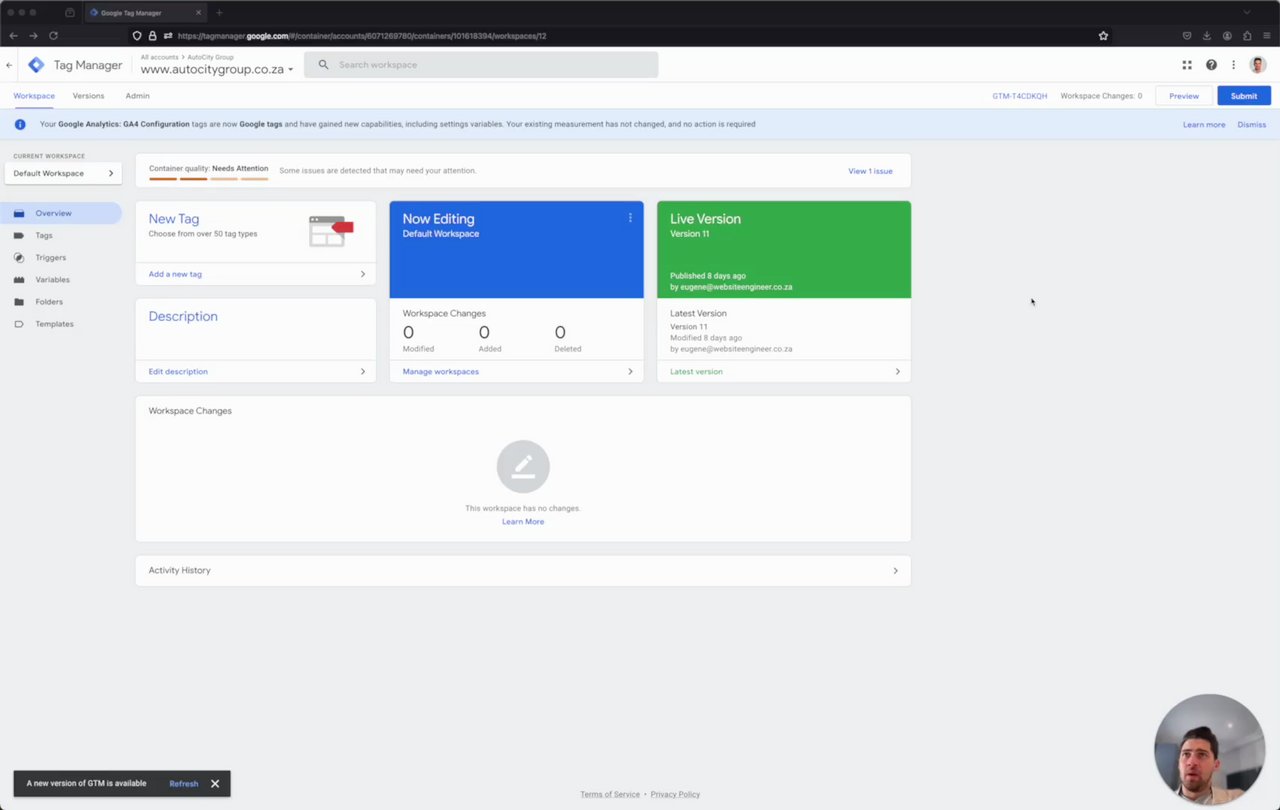This screenshot has width=1280, height=810.
Task: Bookmark page with browser star icon
Action: click(1103, 36)
